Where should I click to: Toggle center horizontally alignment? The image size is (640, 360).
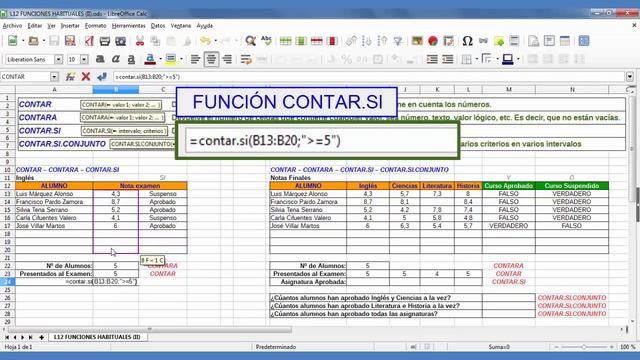pos(211,60)
